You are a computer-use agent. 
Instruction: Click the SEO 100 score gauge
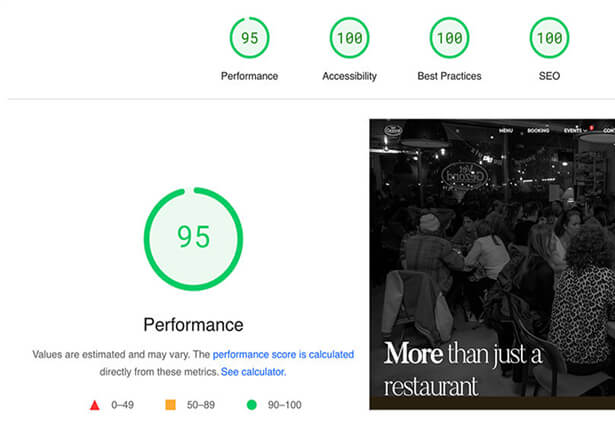(549, 38)
